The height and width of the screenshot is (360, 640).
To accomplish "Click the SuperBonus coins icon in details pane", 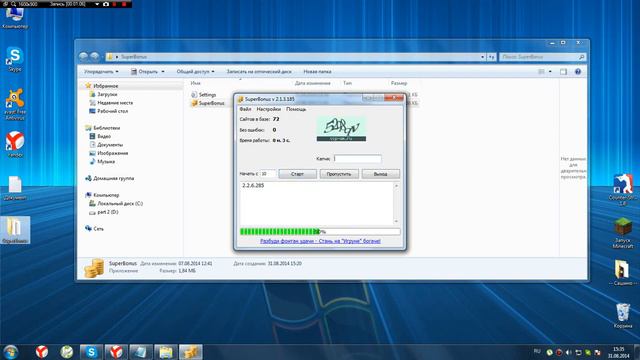I will point(94,268).
